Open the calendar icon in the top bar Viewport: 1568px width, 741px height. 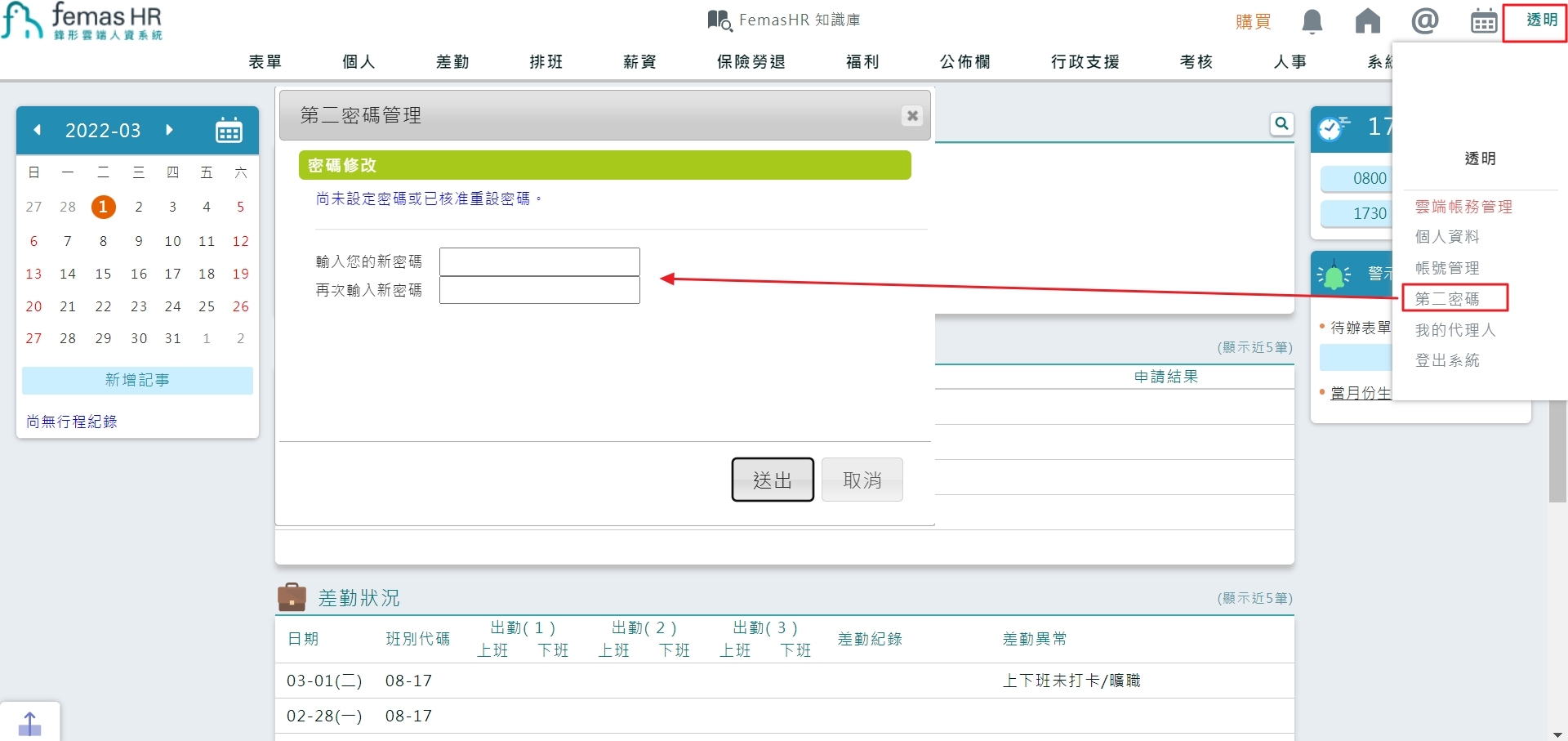tap(1482, 21)
